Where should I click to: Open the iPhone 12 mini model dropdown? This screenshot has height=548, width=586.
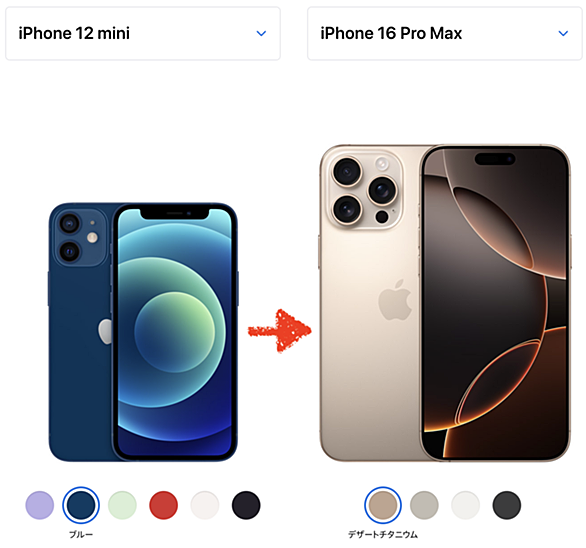(x=143, y=33)
